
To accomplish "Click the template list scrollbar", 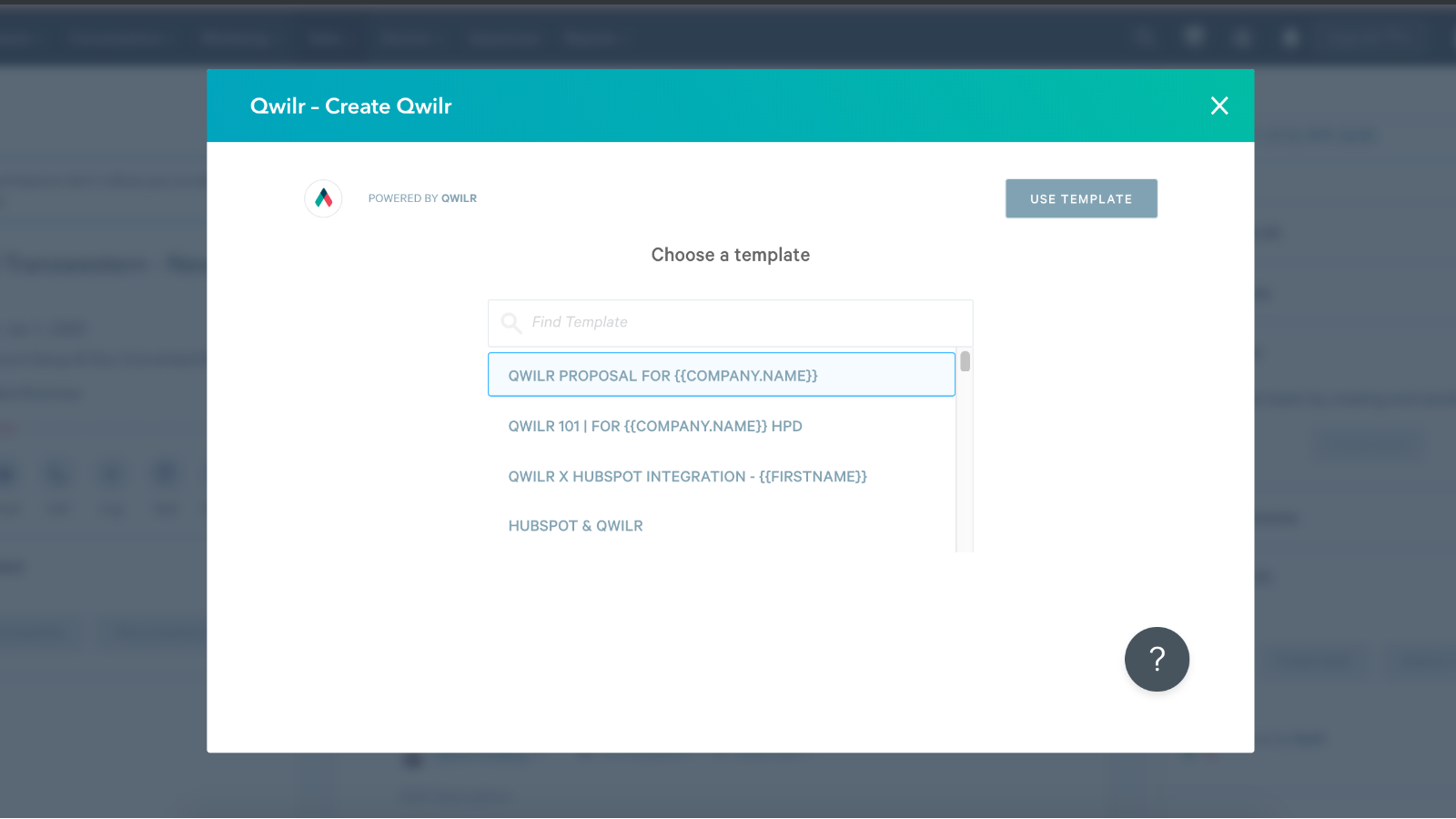I will tap(967, 364).
